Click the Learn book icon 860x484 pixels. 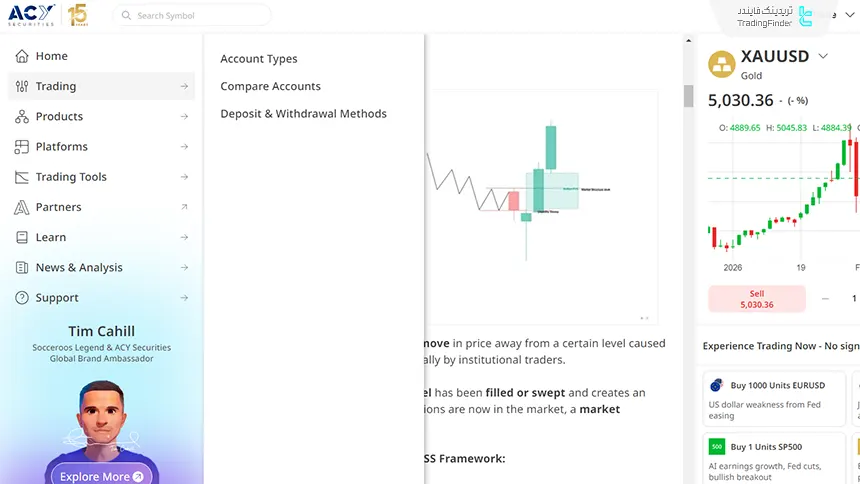tap(21, 238)
